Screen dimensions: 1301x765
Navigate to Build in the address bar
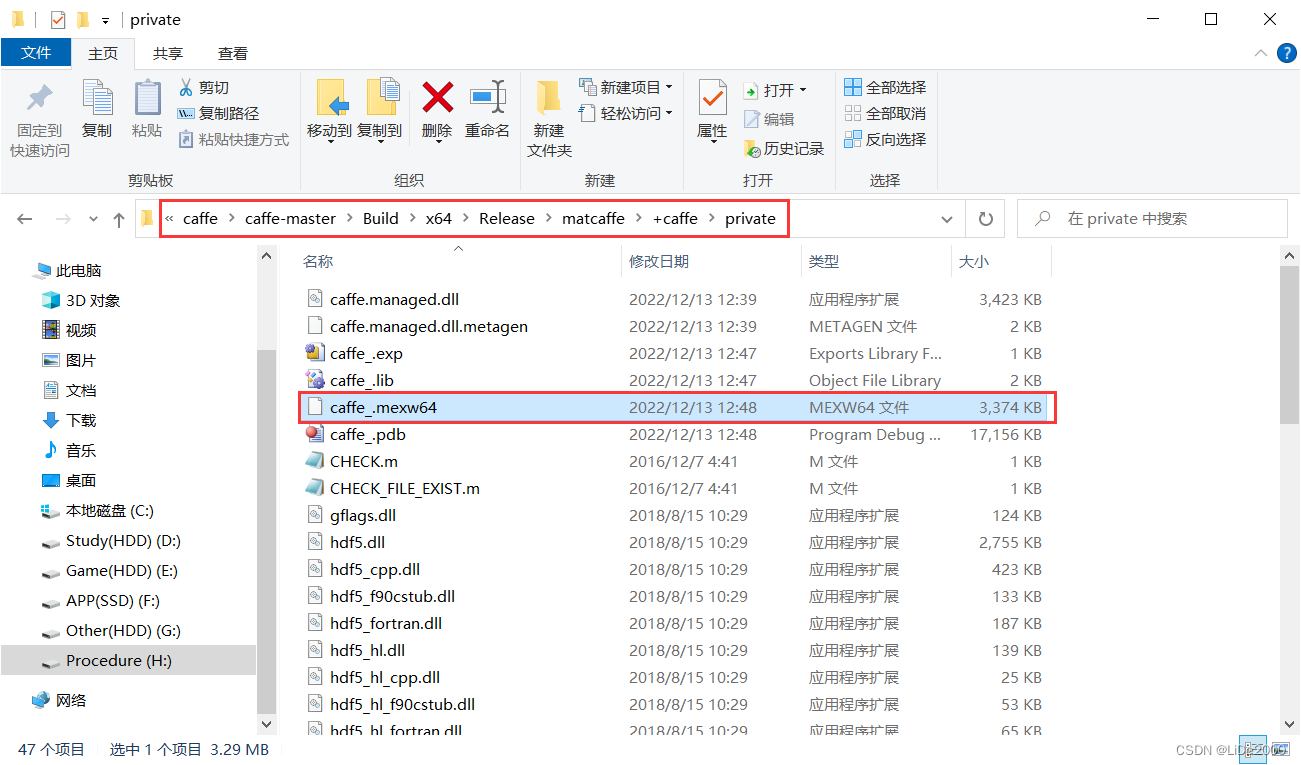click(x=381, y=218)
